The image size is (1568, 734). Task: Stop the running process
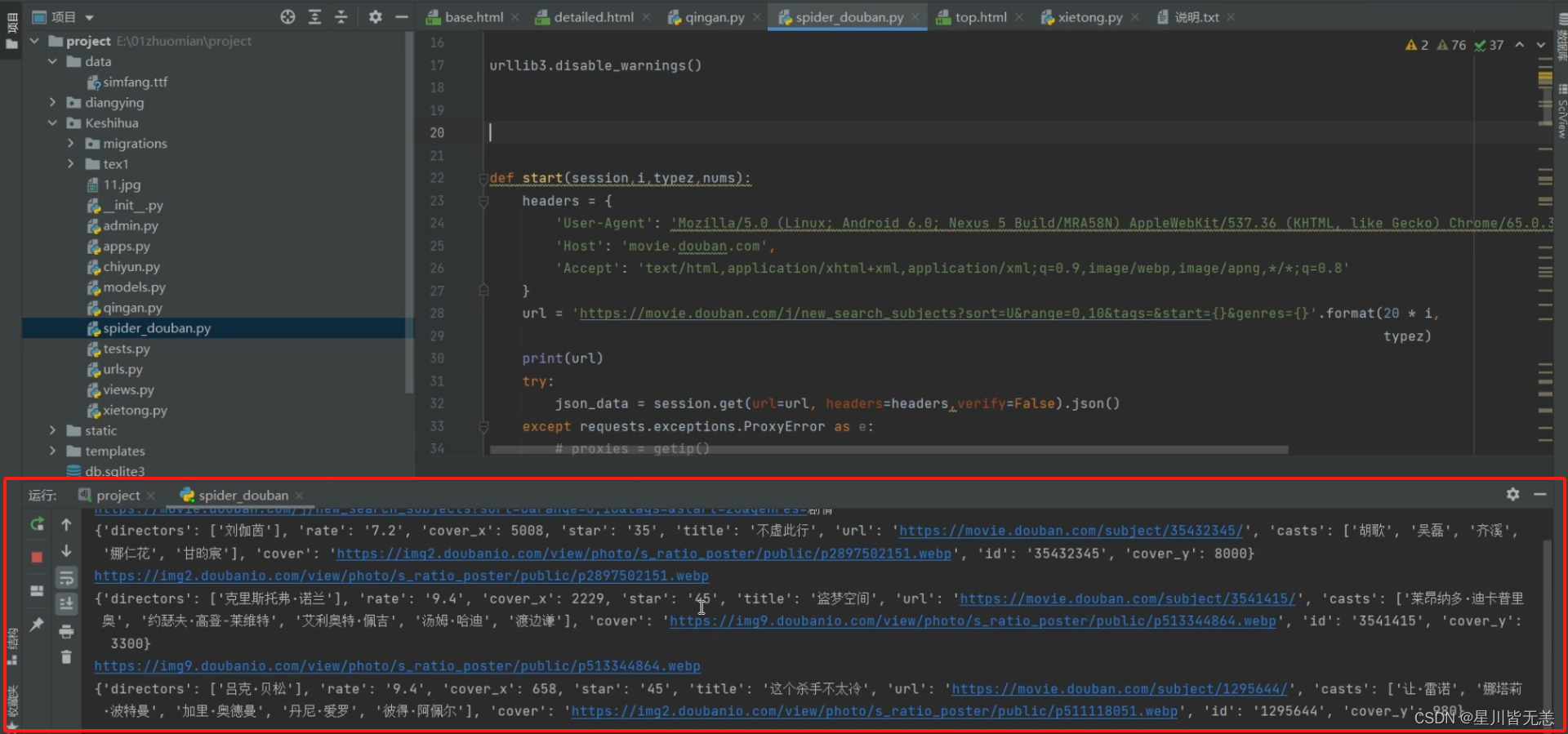tap(37, 557)
